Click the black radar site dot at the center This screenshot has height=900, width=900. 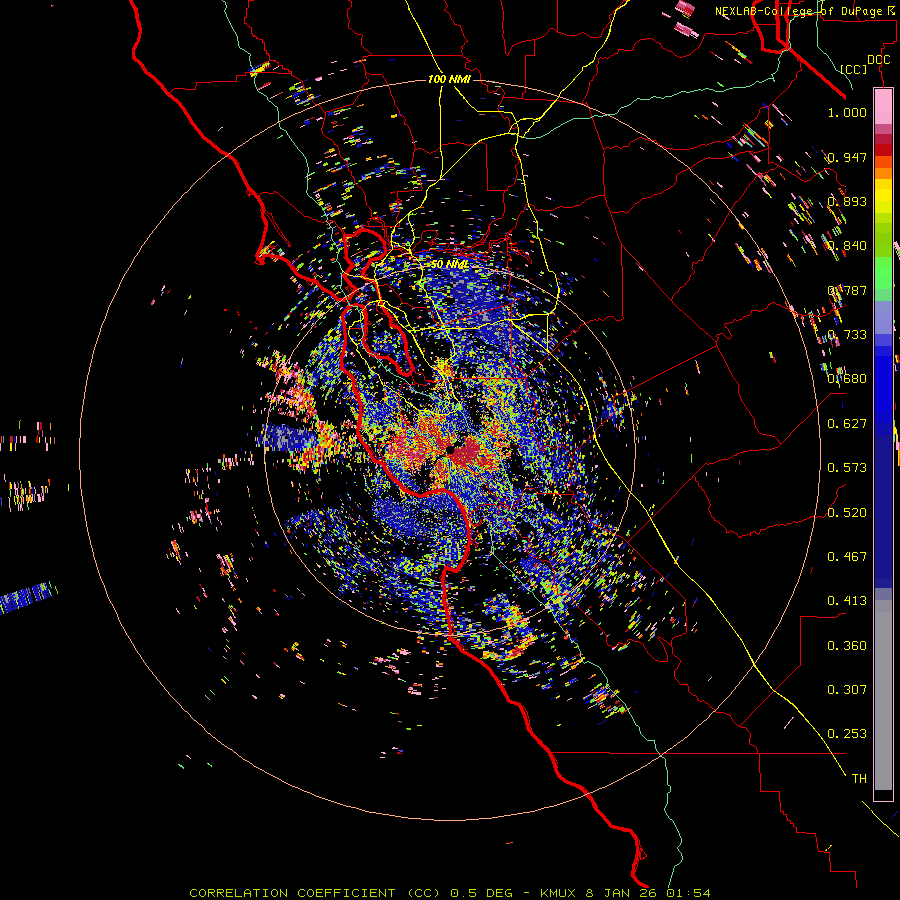click(x=451, y=451)
